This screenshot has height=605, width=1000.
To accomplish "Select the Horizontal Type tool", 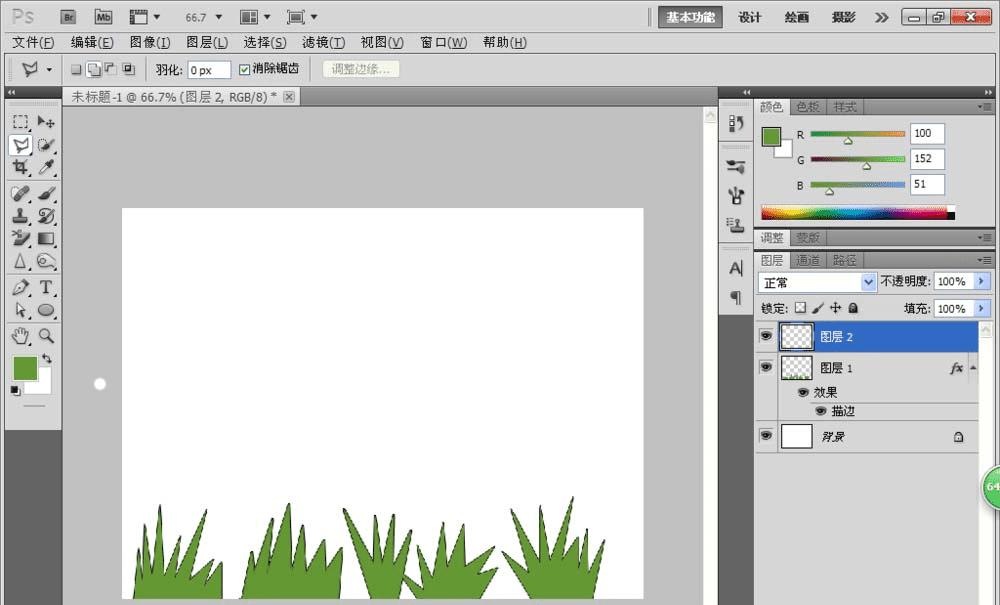I will click(46, 287).
